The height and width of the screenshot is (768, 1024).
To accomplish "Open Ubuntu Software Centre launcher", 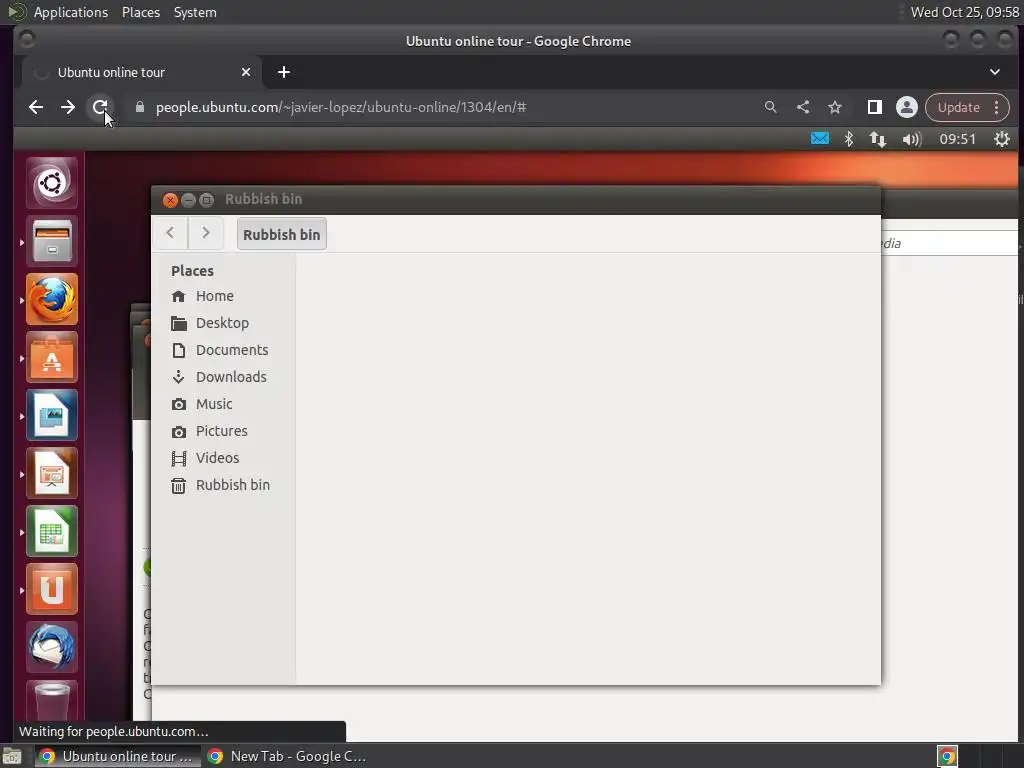I will [52, 357].
